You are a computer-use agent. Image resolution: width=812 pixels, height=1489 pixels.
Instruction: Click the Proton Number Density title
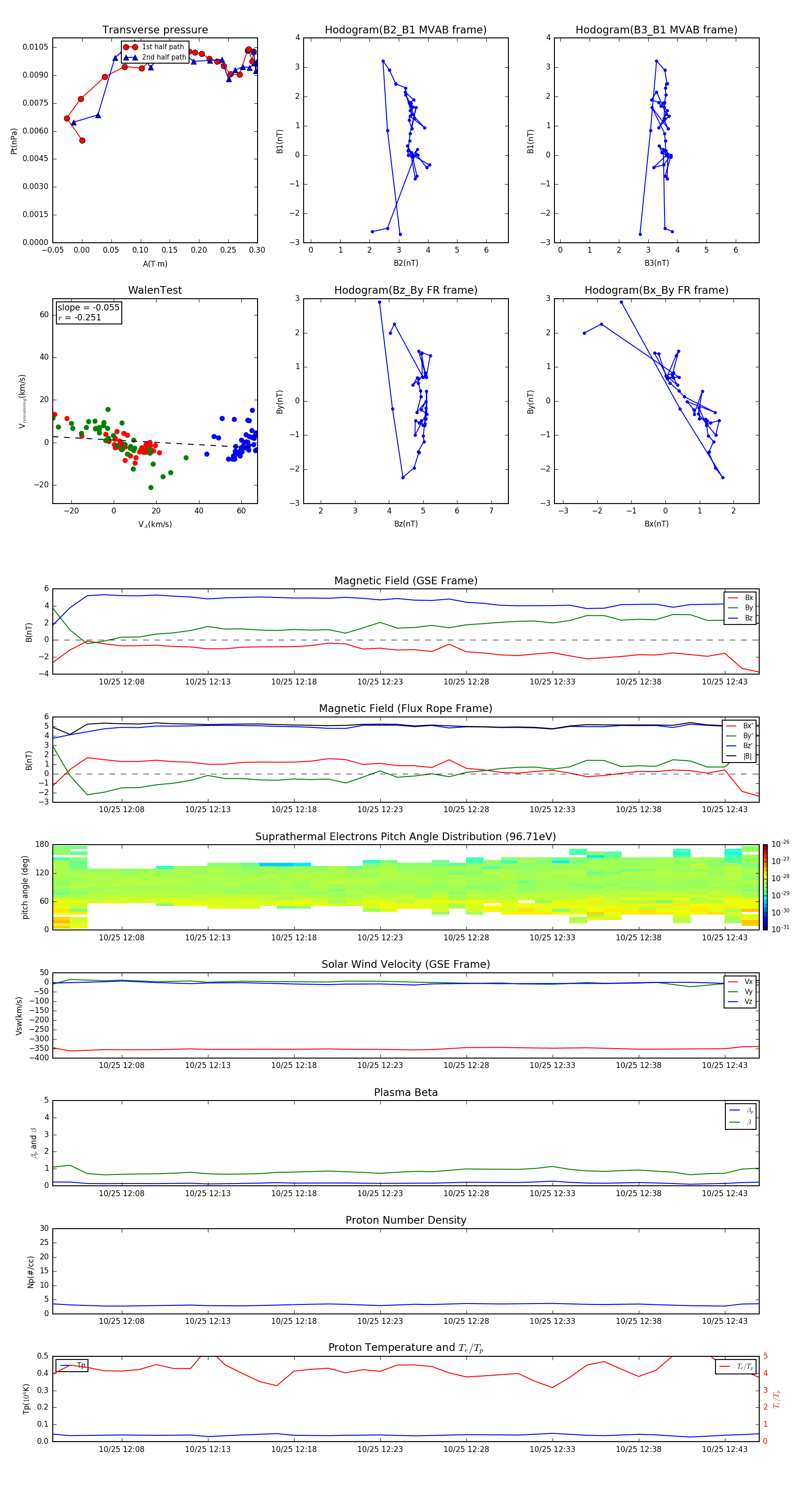coord(405,1220)
